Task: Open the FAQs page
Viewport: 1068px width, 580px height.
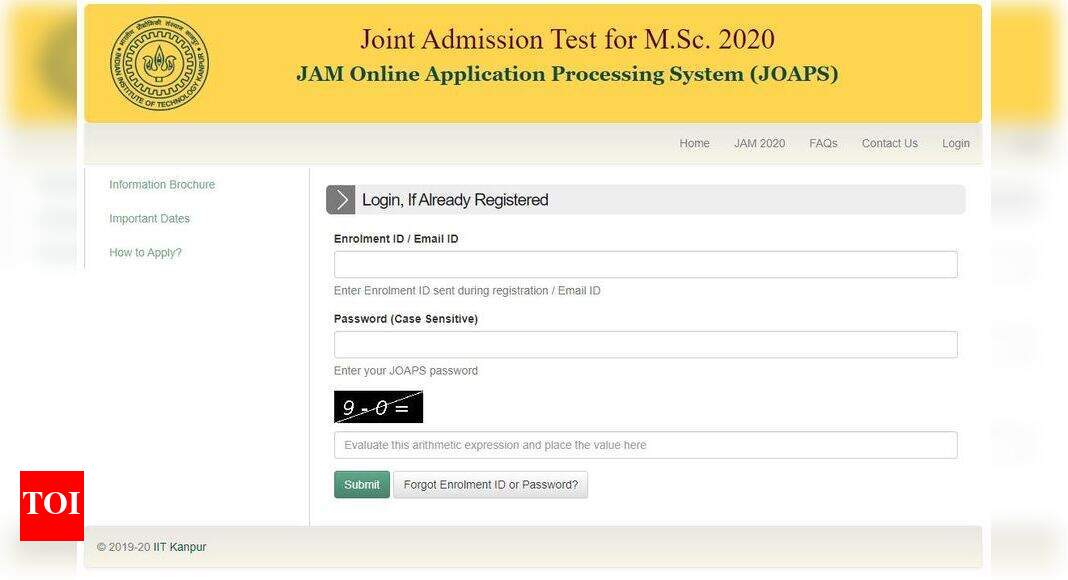Action: (823, 143)
